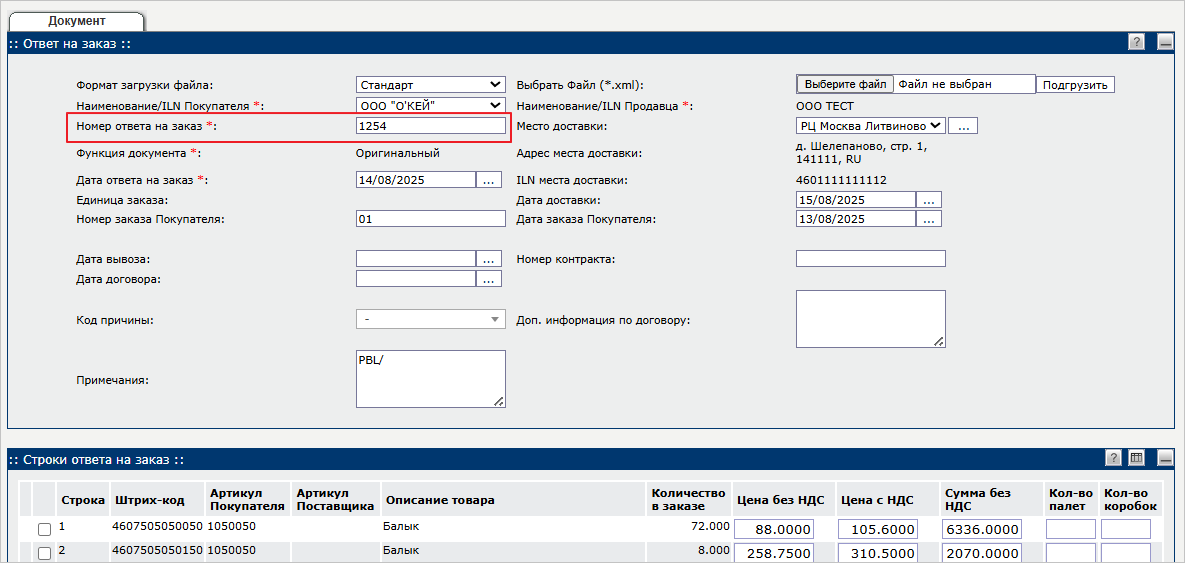The image size is (1185, 563).
Task: Open calendar for delivery date field
Action: (x=929, y=200)
